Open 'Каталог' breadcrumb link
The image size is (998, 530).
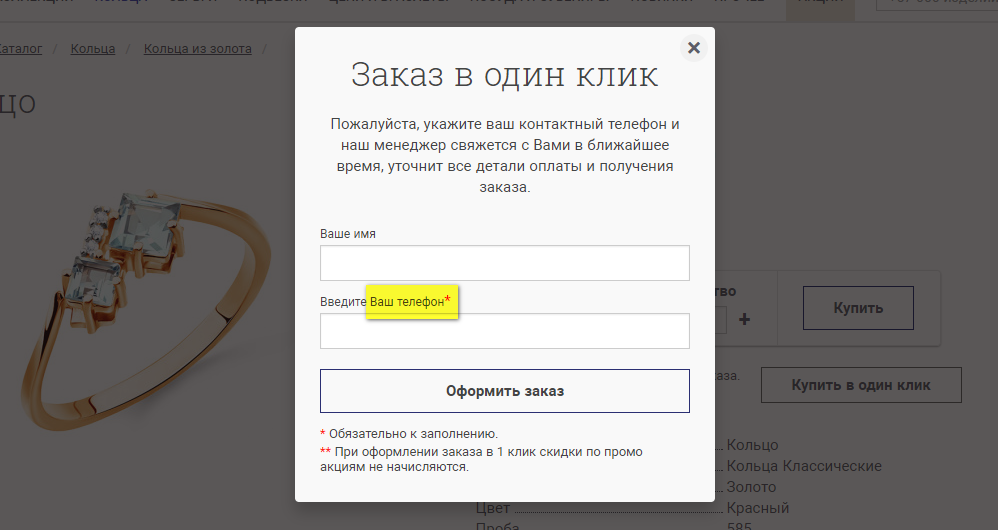(20, 49)
